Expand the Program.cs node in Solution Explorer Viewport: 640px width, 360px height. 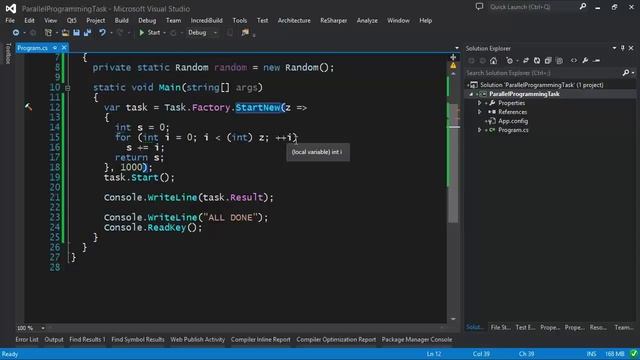pos(480,130)
